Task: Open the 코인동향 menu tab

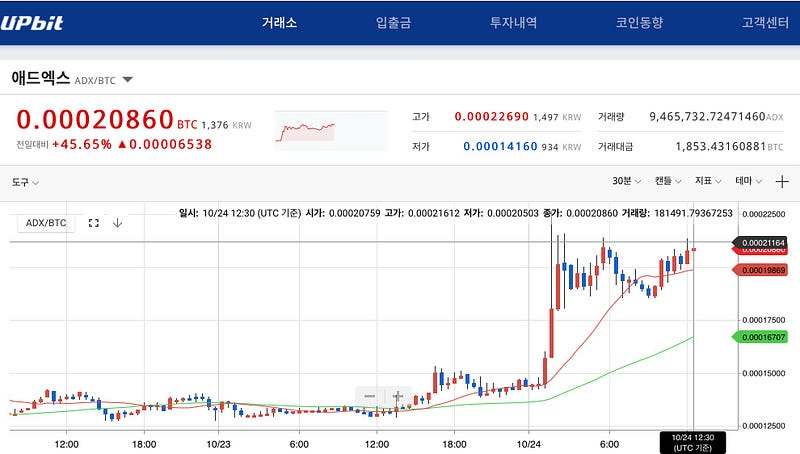Action: tap(639, 22)
